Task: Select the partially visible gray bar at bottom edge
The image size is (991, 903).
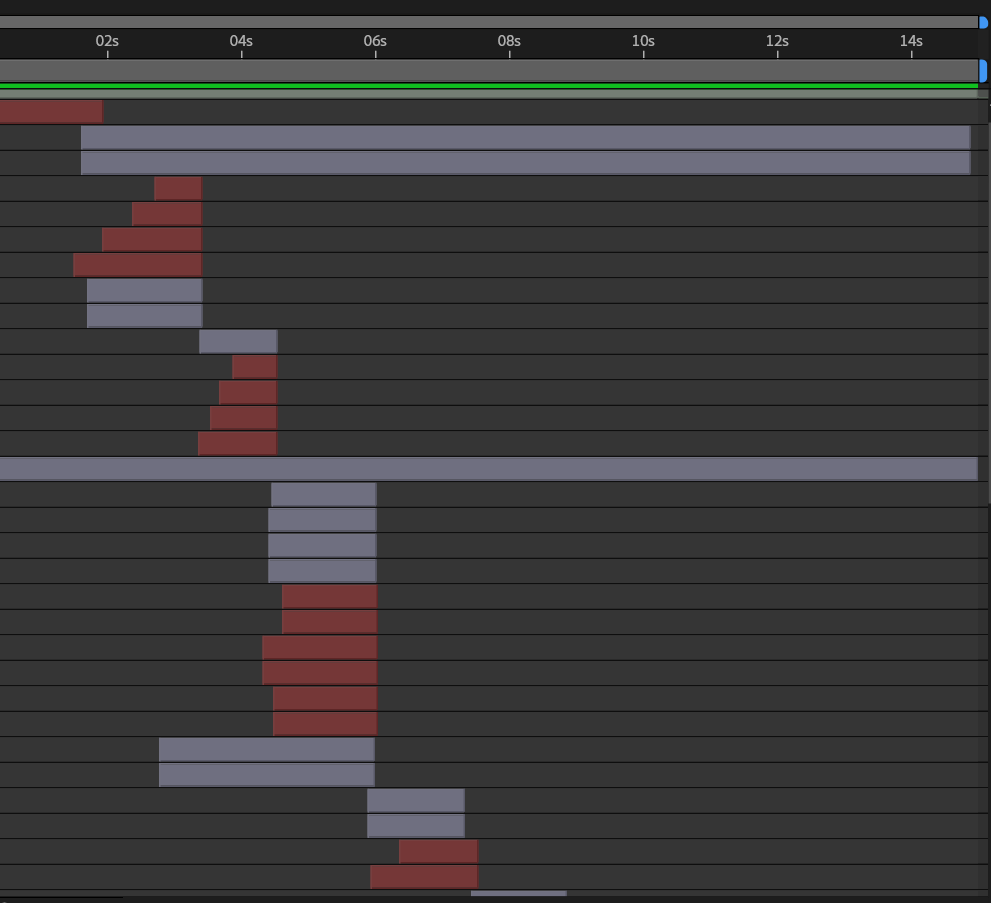Action: click(x=518, y=894)
